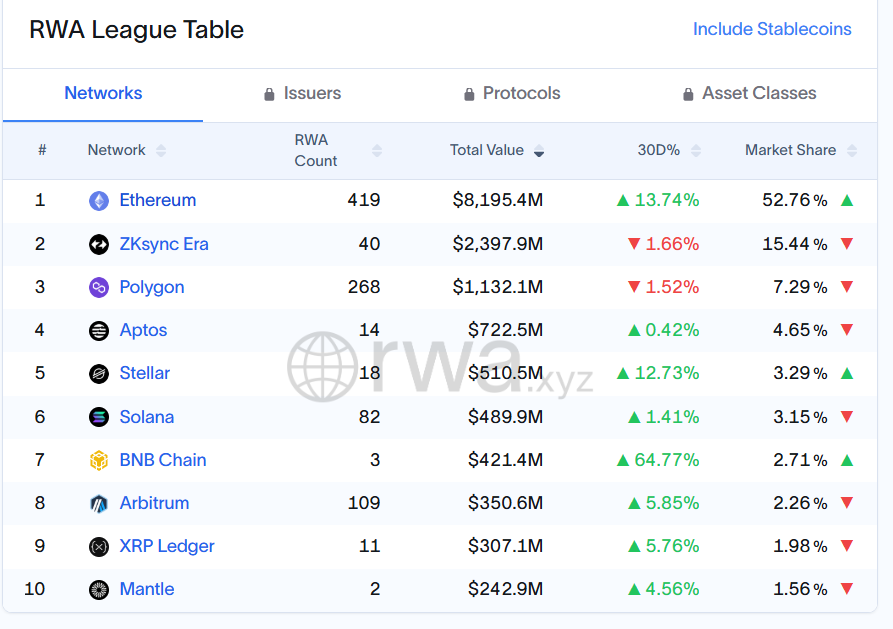
Task: Open the Mantle network link
Action: (x=147, y=589)
